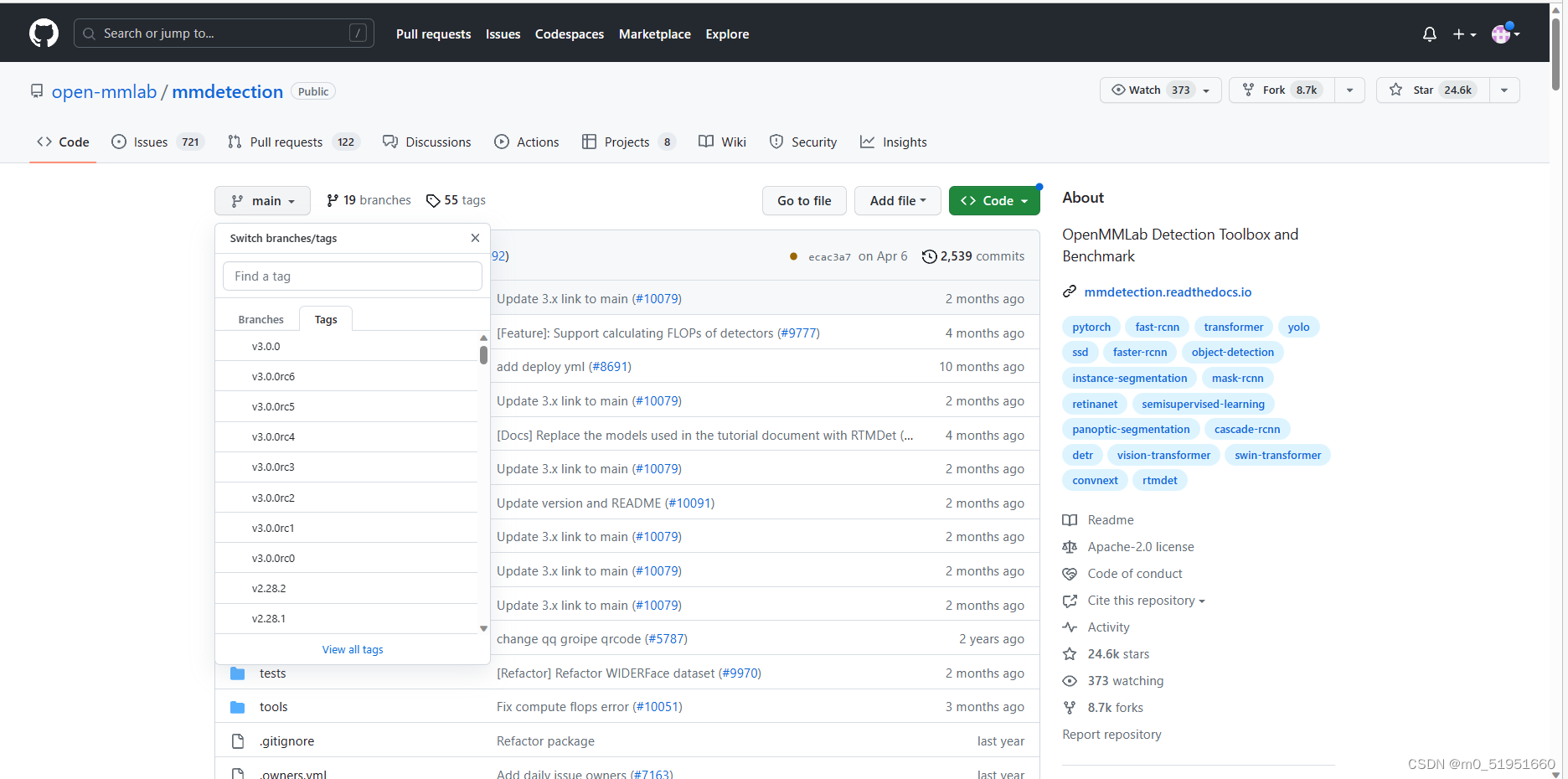Focus the Search or jump to field
Image resolution: width=1568 pixels, height=779 pixels.
224,34
